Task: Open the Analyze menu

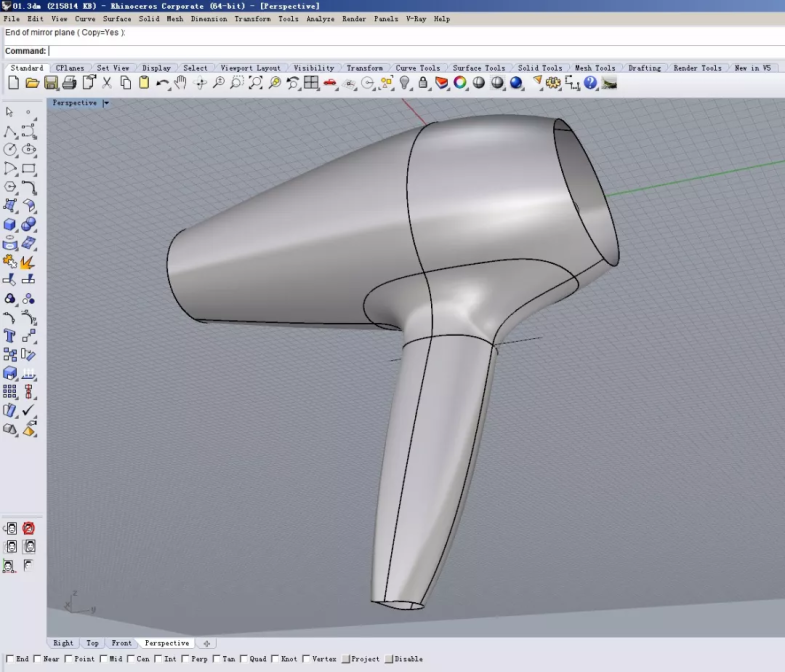Action: (x=320, y=19)
